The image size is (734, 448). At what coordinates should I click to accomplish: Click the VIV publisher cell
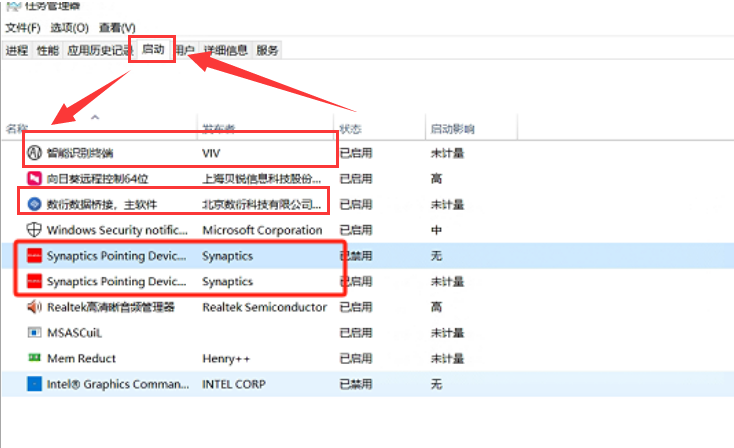point(211,153)
